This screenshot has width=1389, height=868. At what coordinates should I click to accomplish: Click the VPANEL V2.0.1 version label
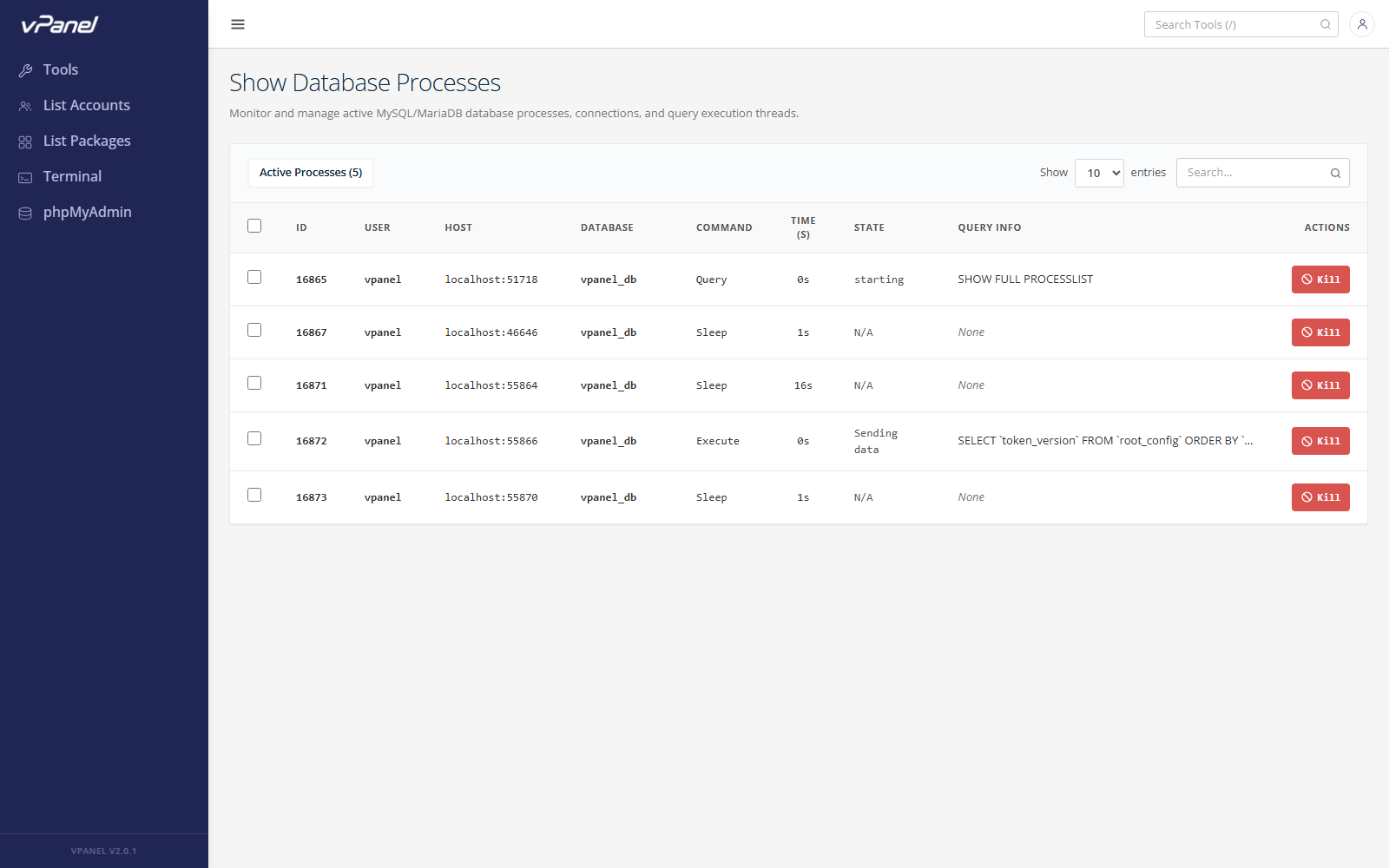coord(103,851)
